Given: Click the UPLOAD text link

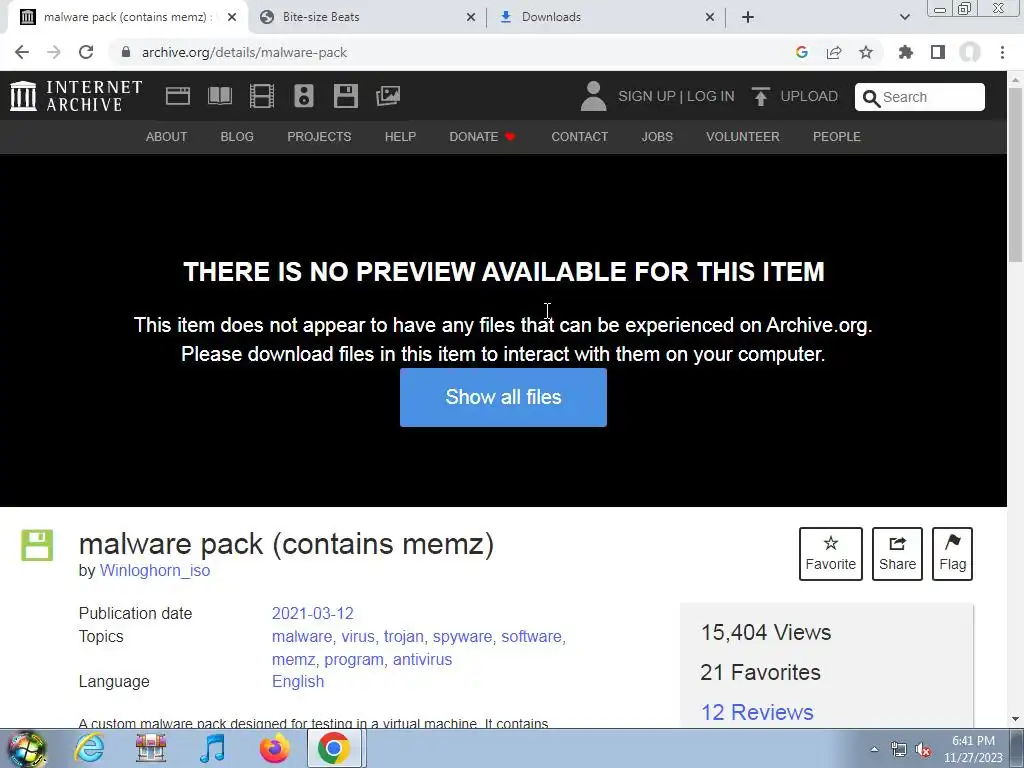Looking at the screenshot, I should 809,96.
